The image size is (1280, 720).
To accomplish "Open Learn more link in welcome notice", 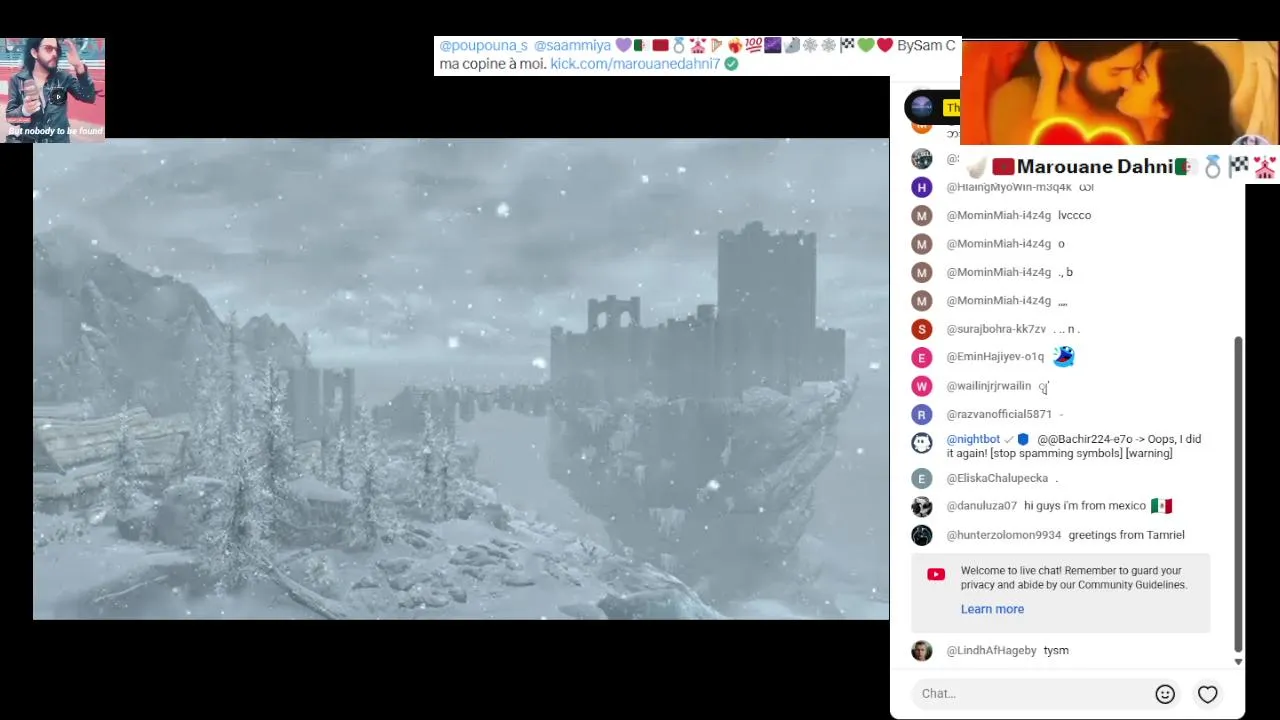I will (992, 609).
